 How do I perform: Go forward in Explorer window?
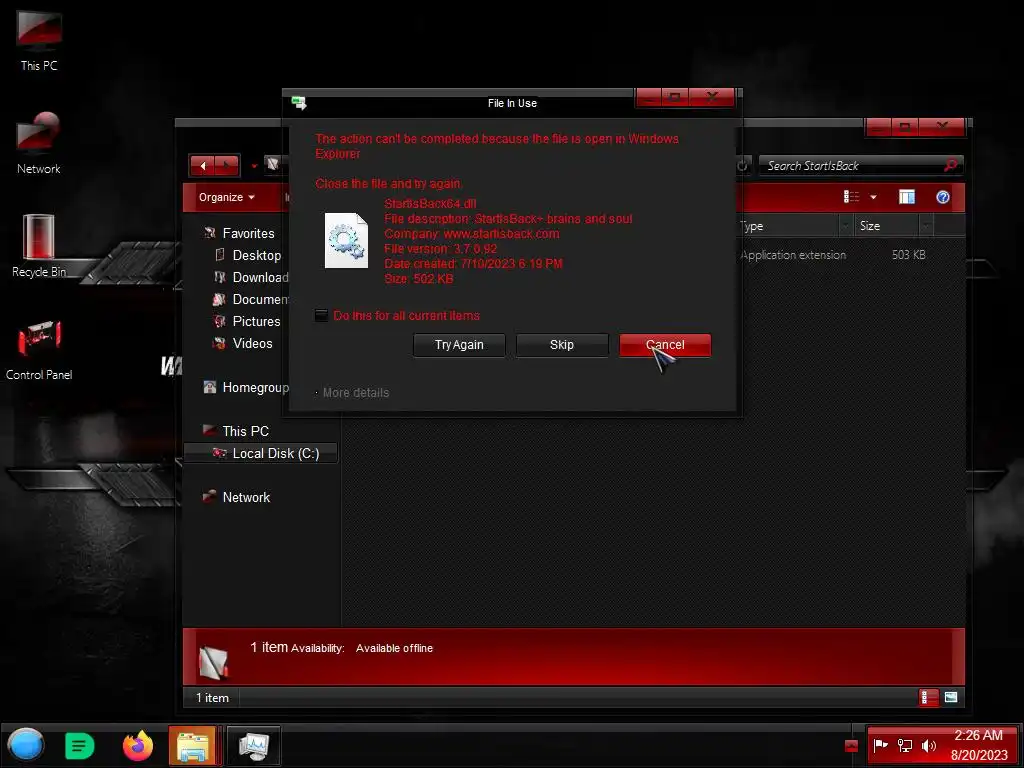pos(227,166)
